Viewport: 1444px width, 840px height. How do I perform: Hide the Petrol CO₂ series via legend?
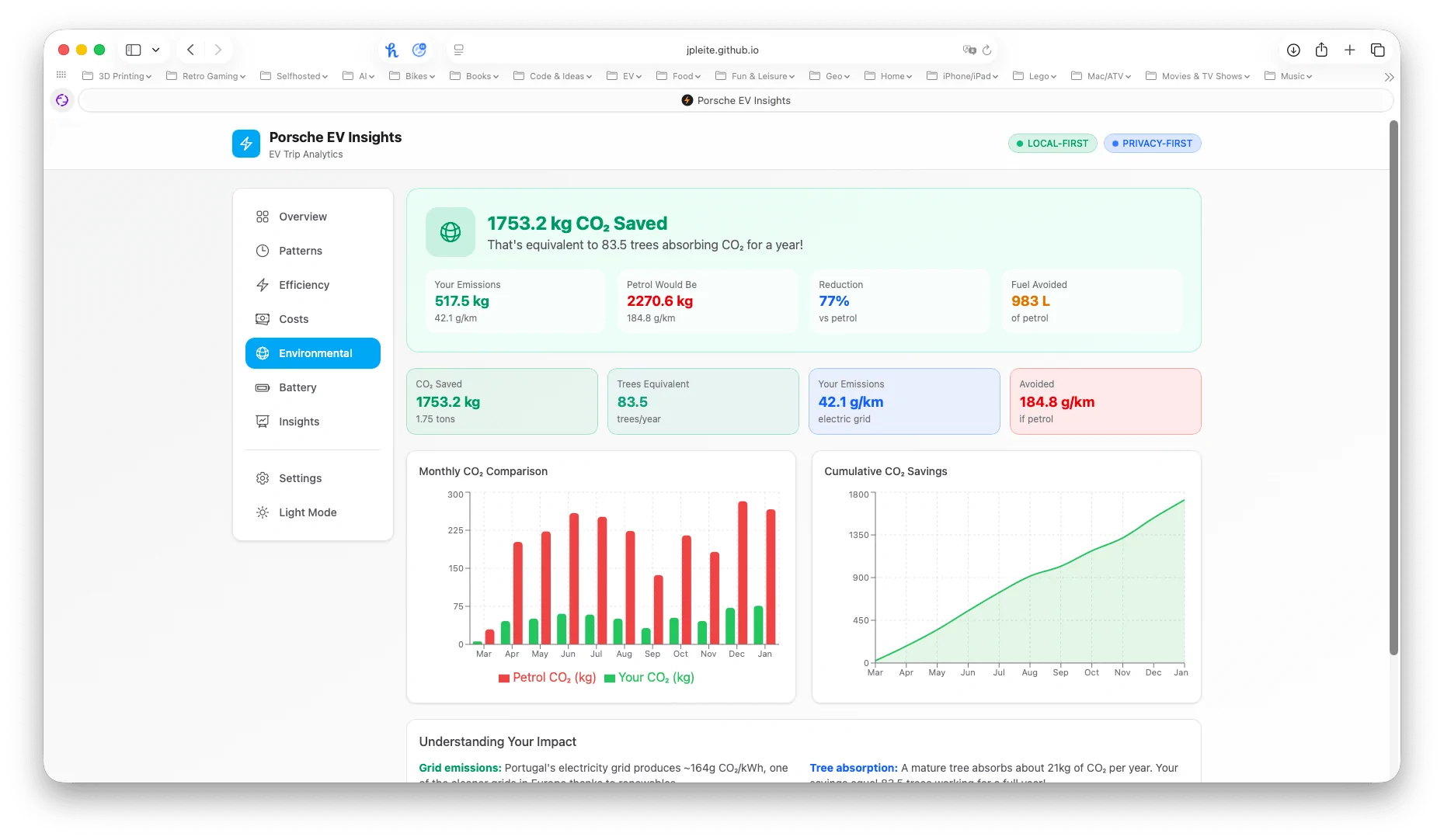point(546,677)
